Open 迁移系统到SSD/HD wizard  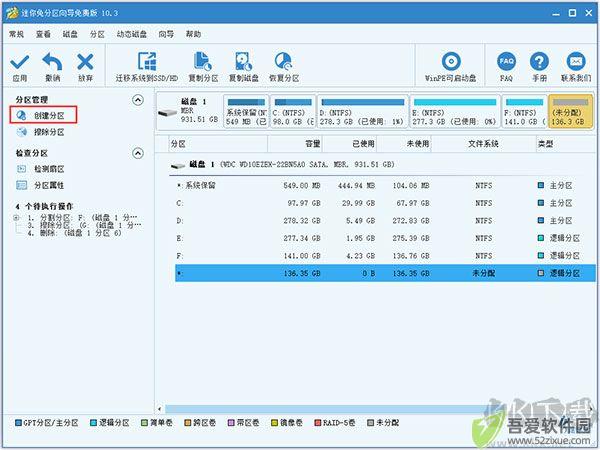147,67
